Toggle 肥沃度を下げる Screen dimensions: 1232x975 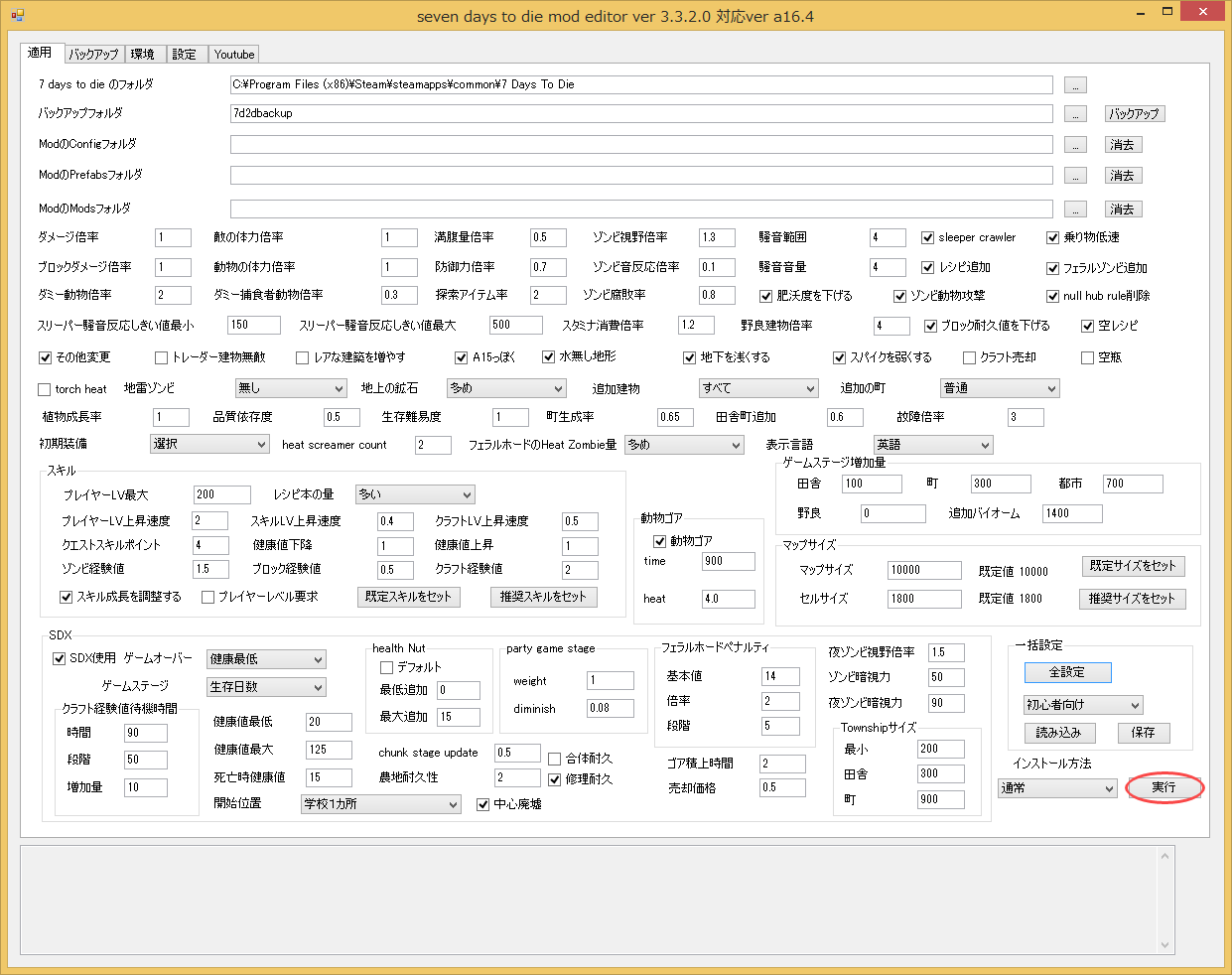click(765, 296)
